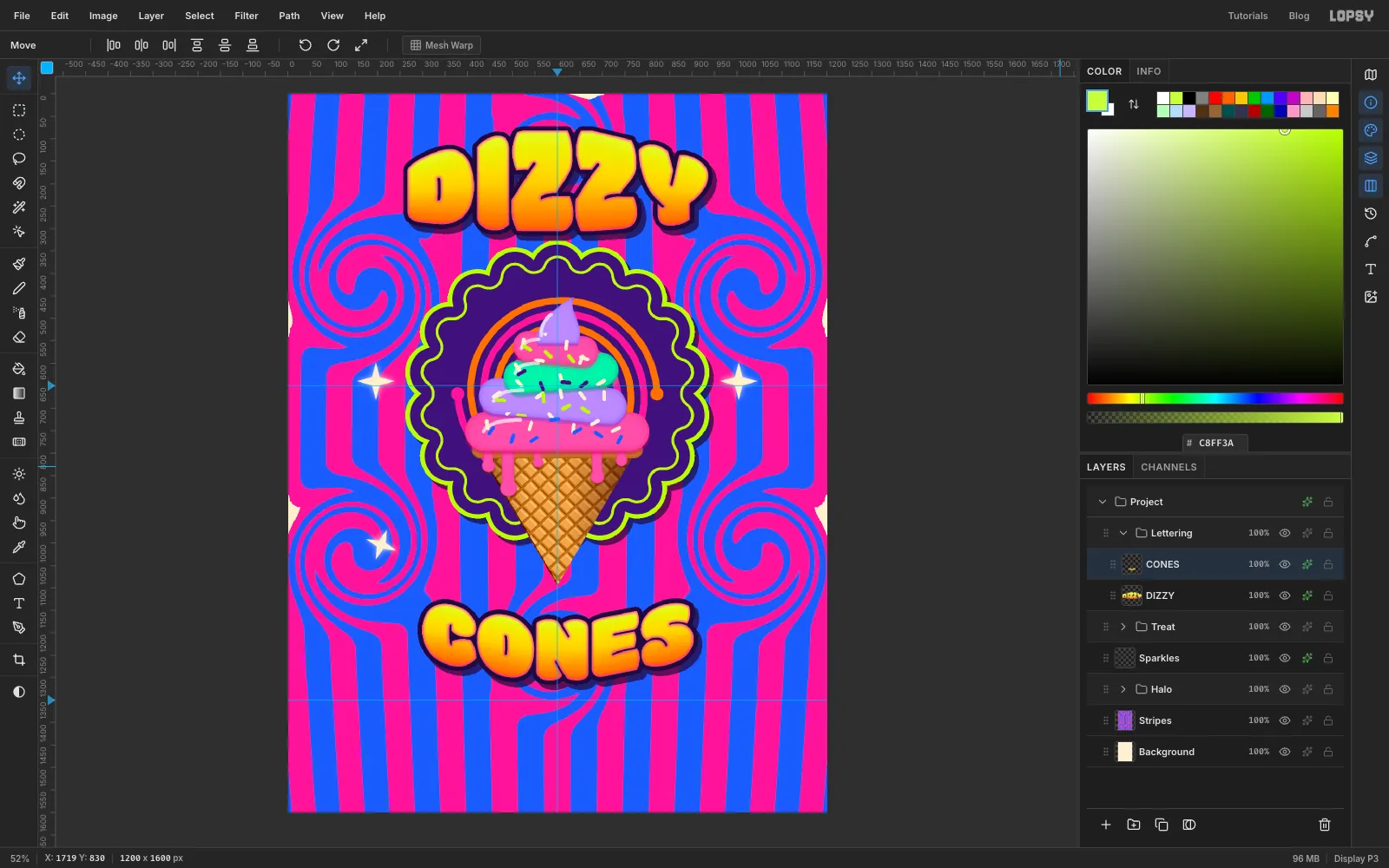Select the Lasso tool

coord(19,159)
